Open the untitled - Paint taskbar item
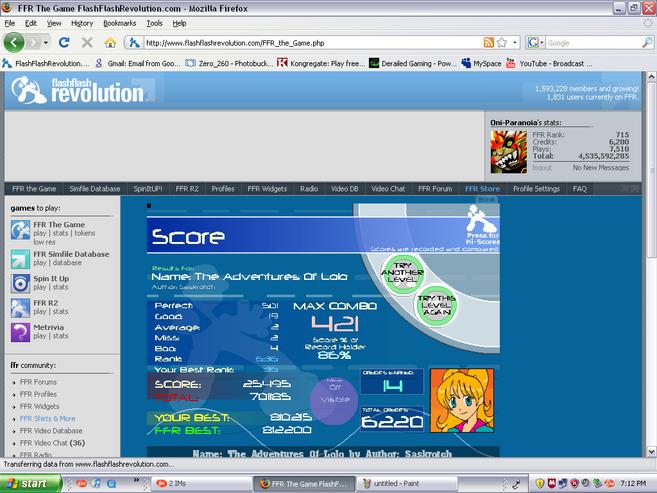 click(x=406, y=483)
